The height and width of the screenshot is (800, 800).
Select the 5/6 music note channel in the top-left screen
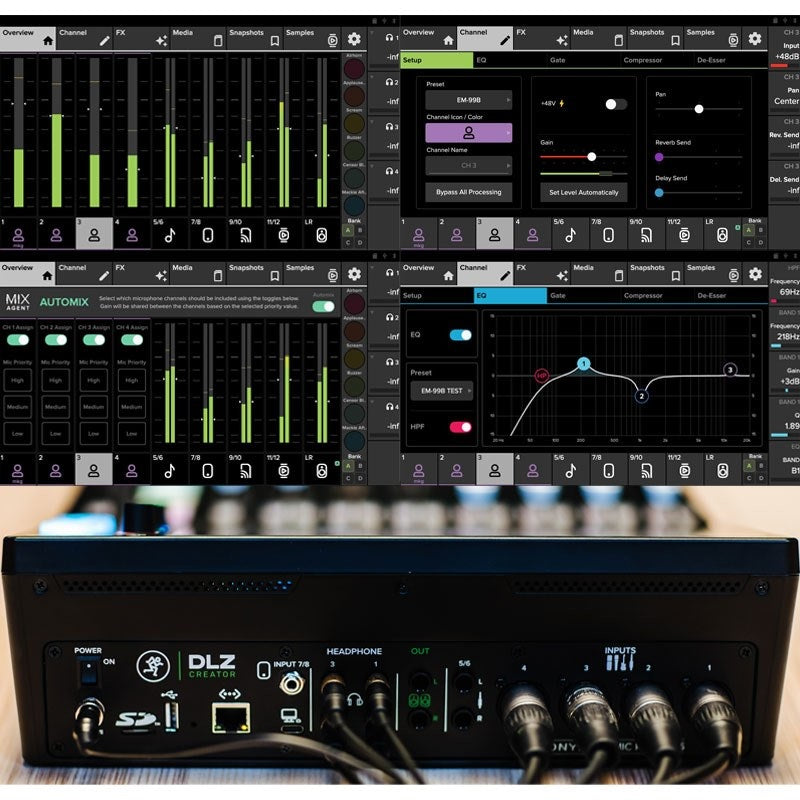pyautogui.click(x=170, y=236)
